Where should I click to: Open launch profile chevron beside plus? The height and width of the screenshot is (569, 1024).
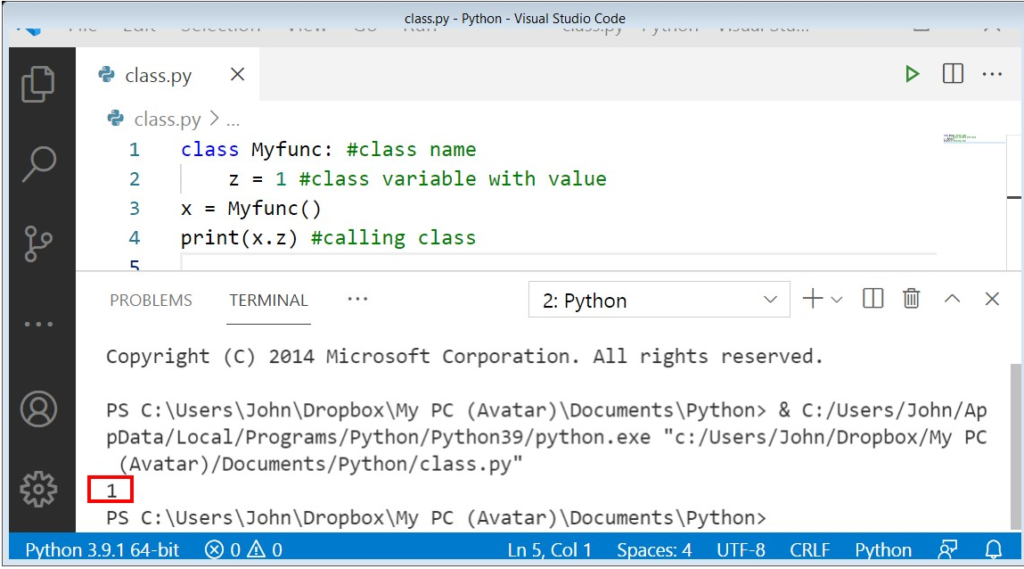click(837, 300)
